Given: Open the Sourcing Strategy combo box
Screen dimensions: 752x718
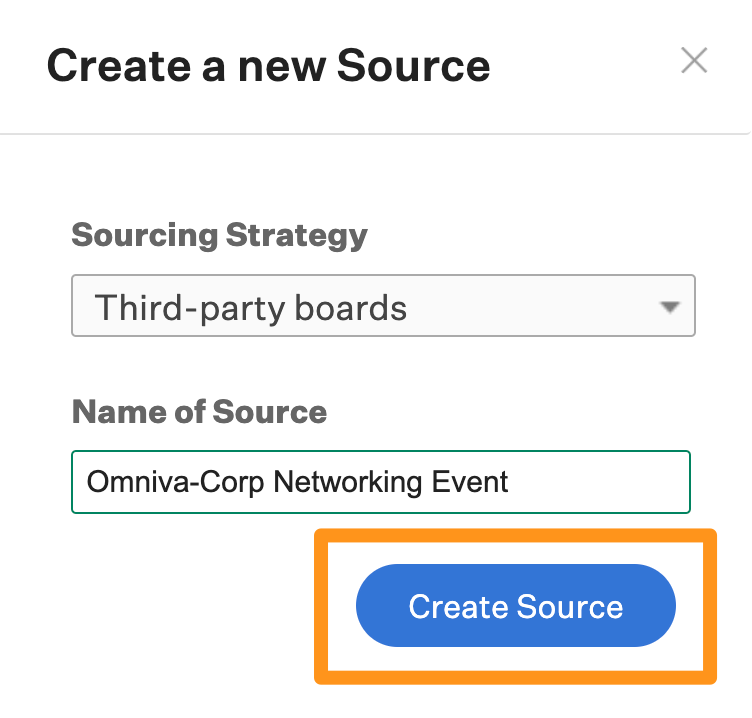Looking at the screenshot, I should point(383,306).
